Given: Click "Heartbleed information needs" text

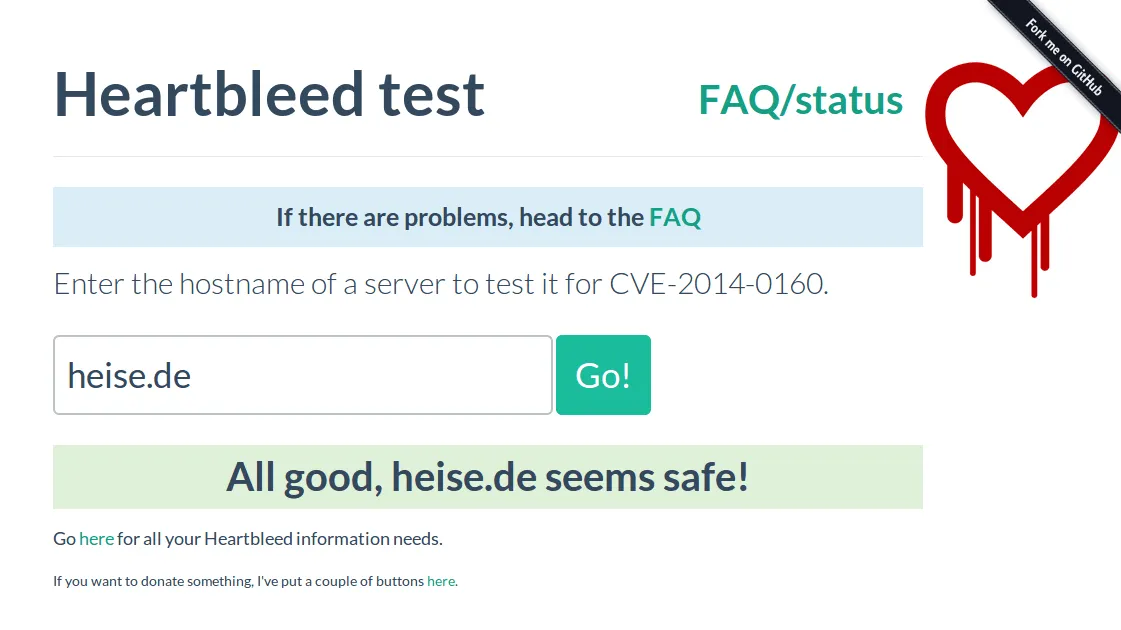Looking at the screenshot, I should point(323,539).
